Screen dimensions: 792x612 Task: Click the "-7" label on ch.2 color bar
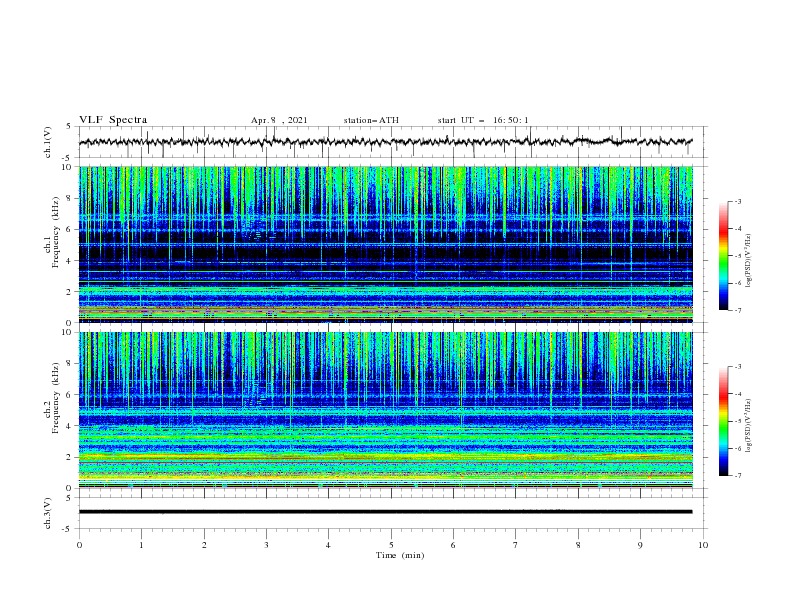pos(738,475)
